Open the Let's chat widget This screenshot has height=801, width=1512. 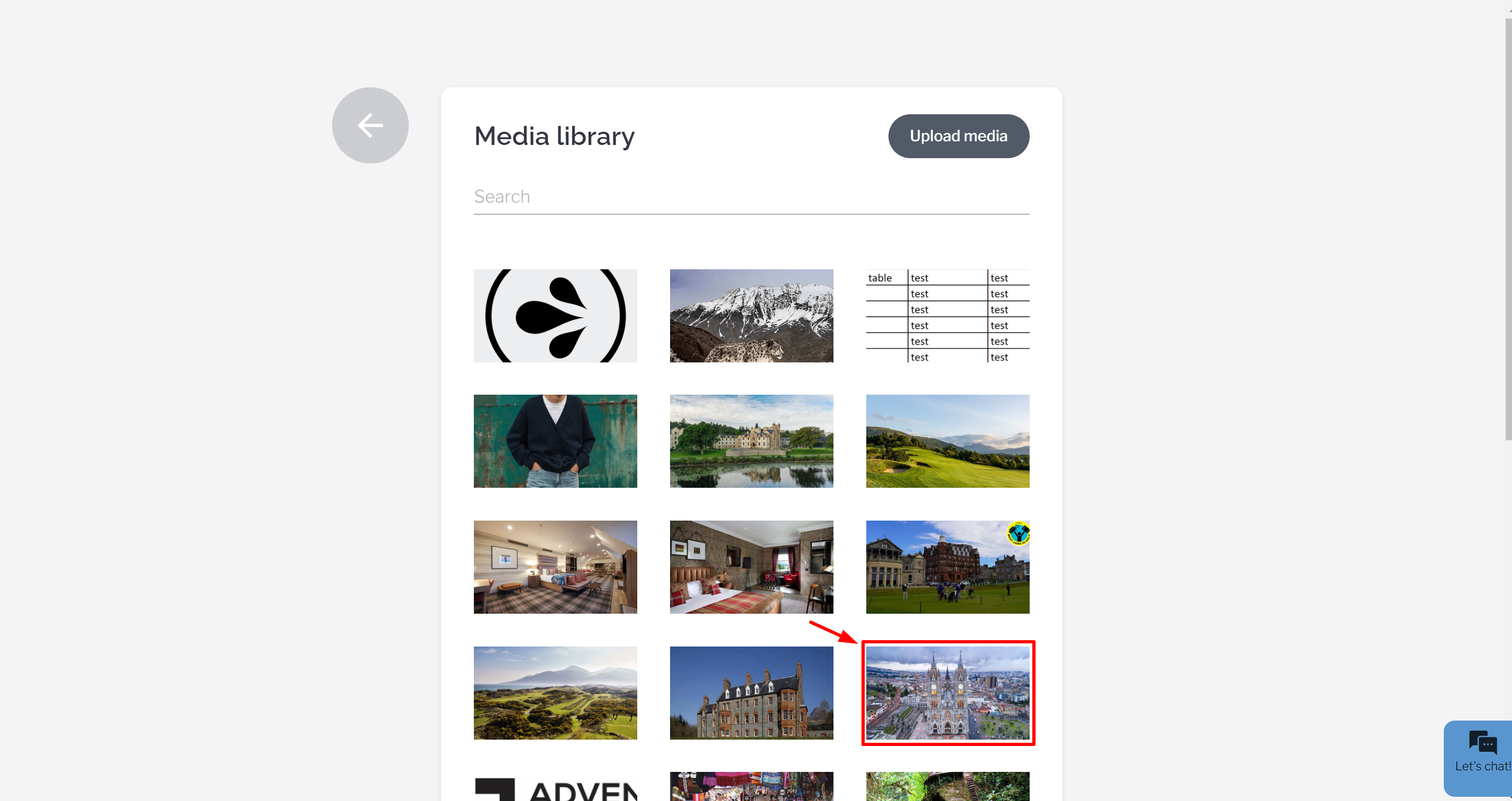[x=1480, y=757]
